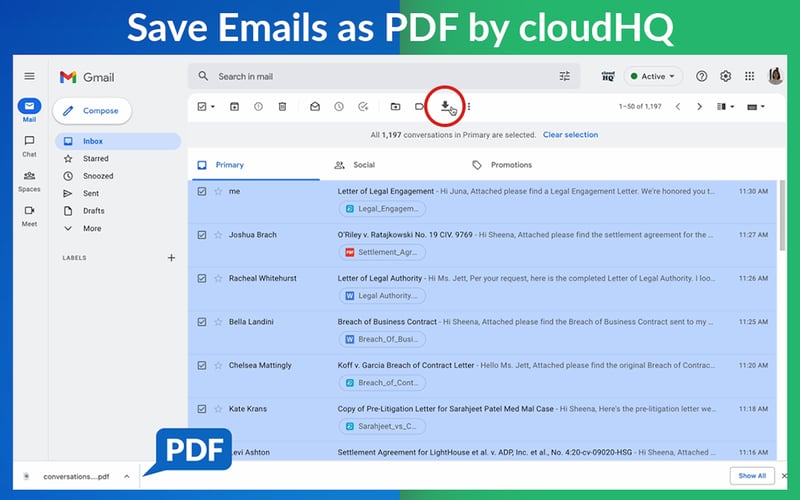The width and height of the screenshot is (800, 500).
Task: Switch to the Promotions tab
Action: point(511,165)
